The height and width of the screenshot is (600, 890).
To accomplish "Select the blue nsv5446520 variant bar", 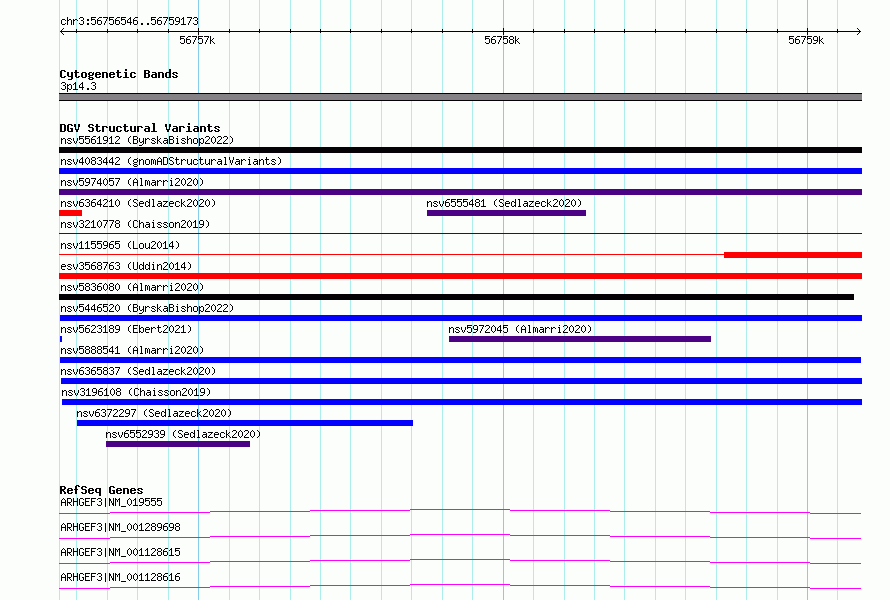I will click(460, 318).
